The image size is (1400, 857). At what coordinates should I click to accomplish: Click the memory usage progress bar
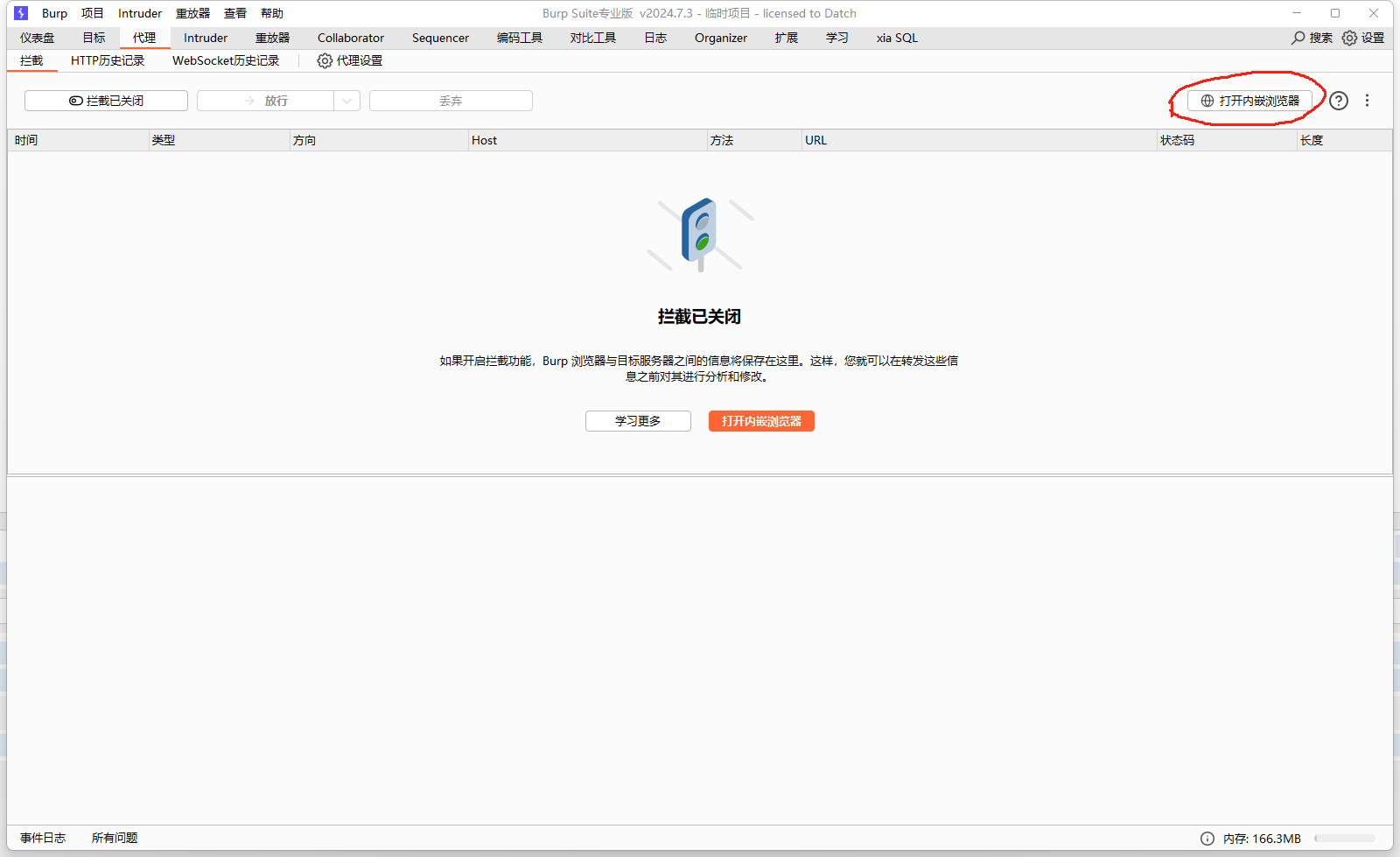coord(1345,839)
